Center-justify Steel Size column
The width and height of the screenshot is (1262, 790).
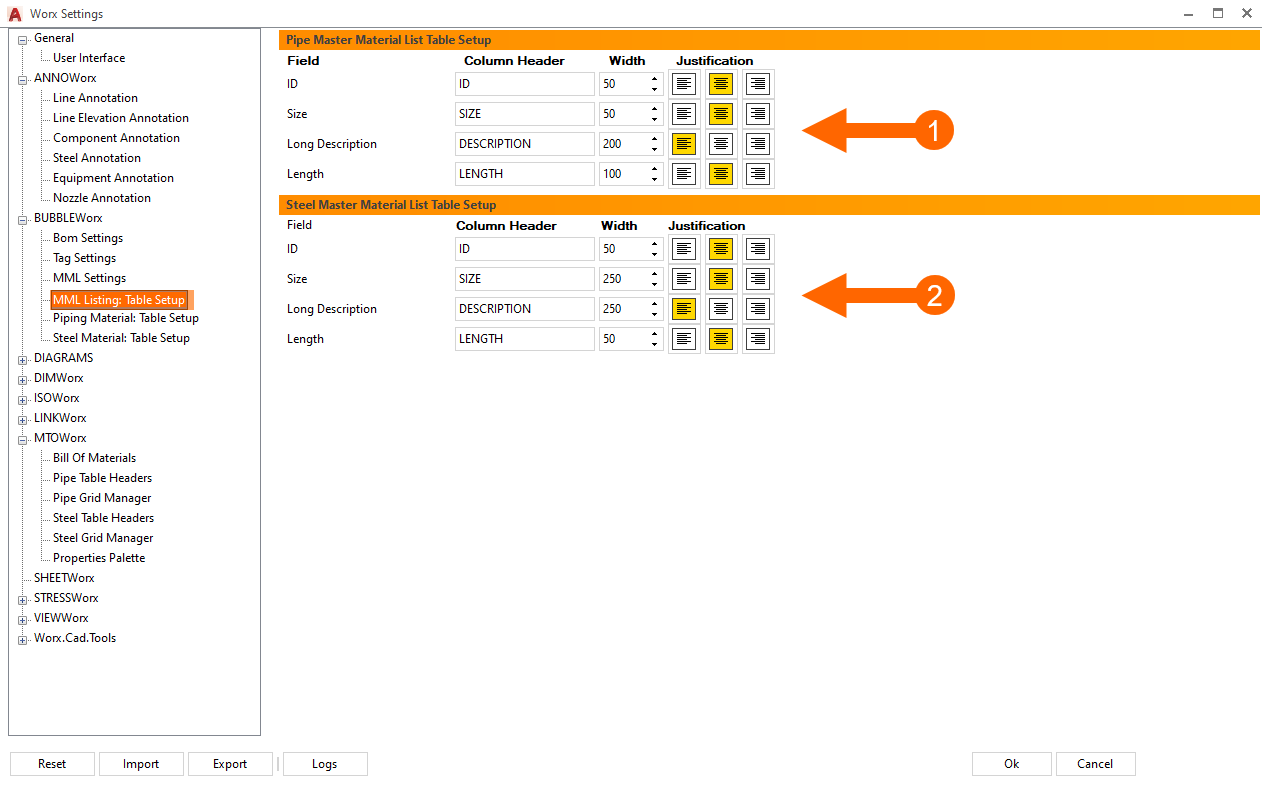pos(721,279)
